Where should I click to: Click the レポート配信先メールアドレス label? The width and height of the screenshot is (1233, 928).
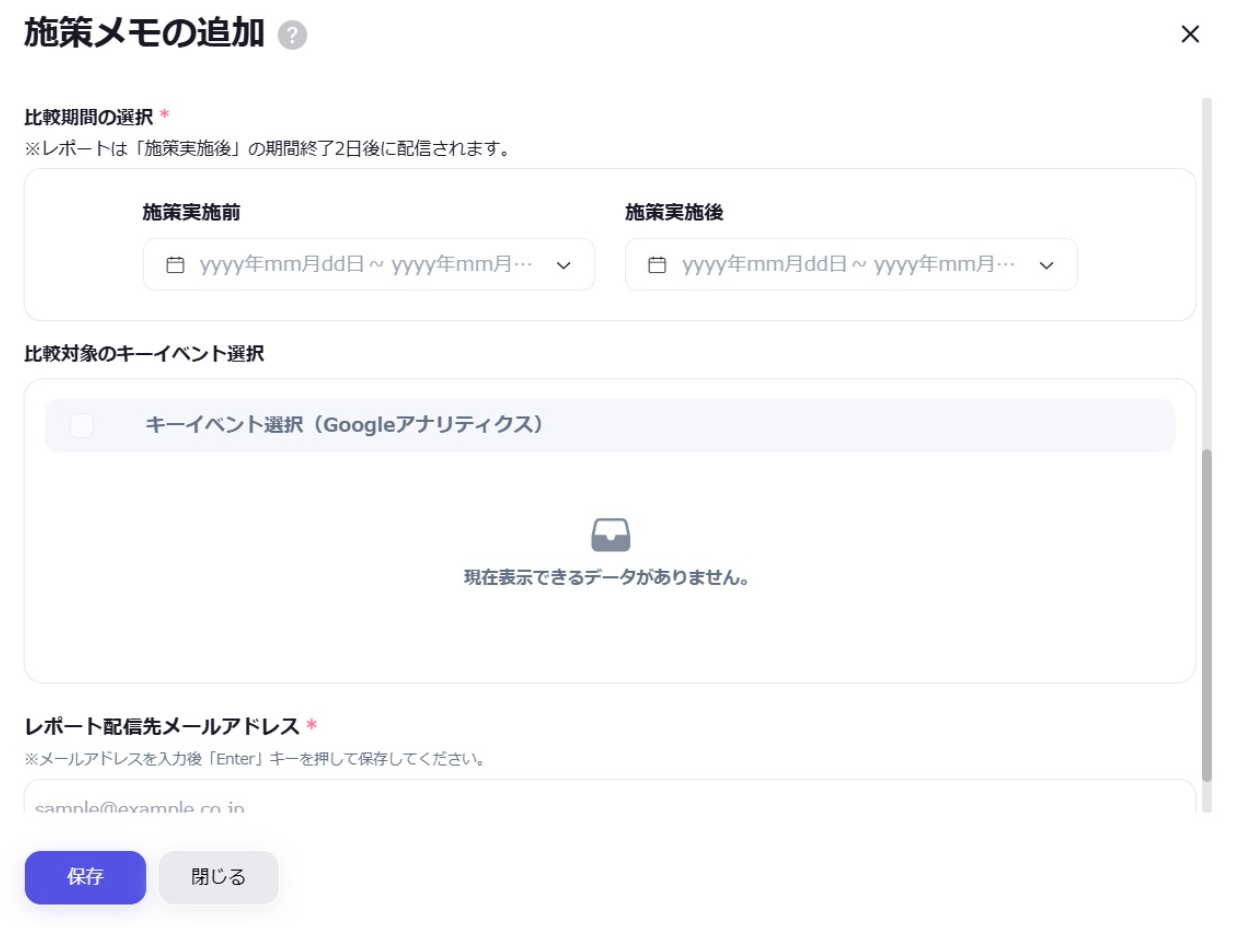coord(161,726)
